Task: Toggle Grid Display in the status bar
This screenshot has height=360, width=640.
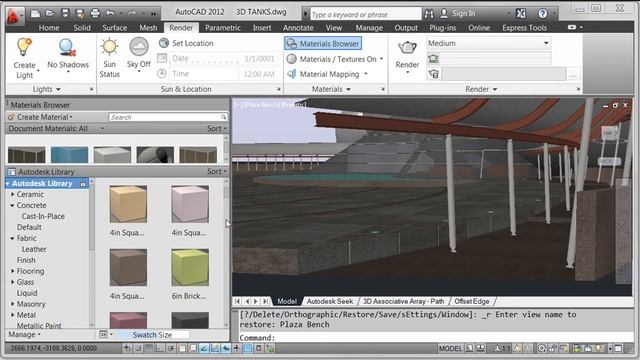Action: click(x=149, y=348)
